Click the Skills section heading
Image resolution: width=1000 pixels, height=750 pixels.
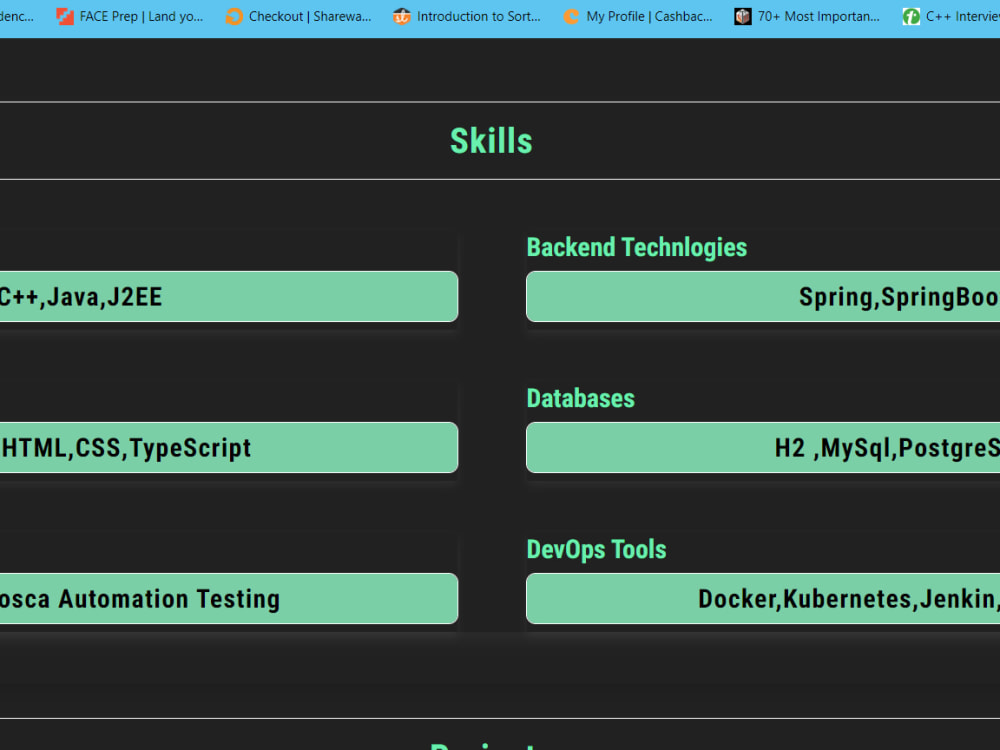click(x=491, y=141)
